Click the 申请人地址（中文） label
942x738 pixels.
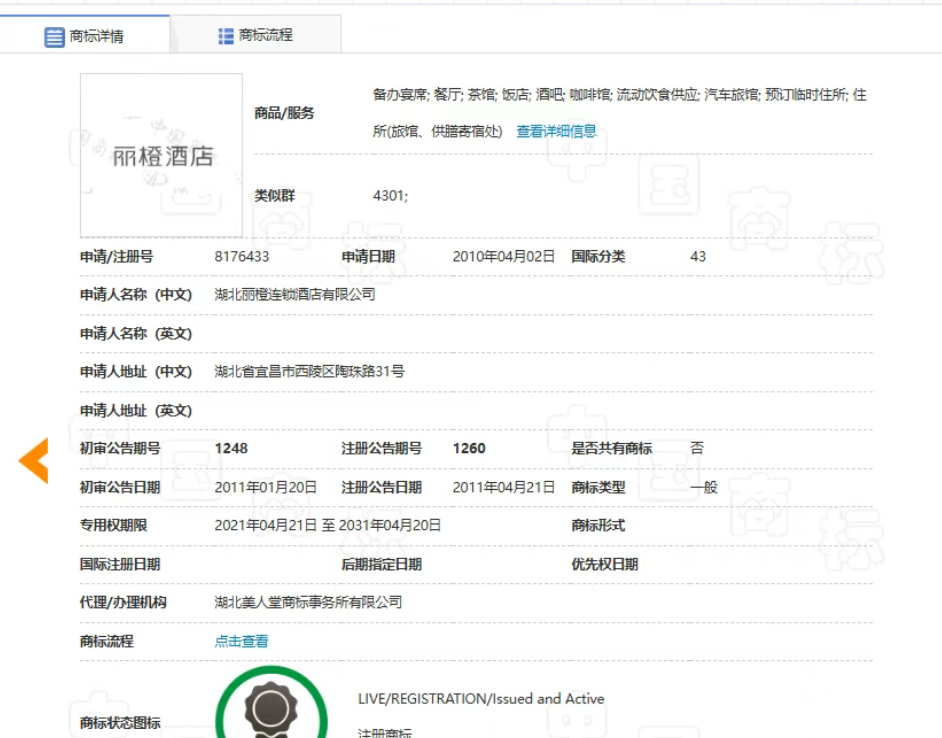[x=136, y=371]
